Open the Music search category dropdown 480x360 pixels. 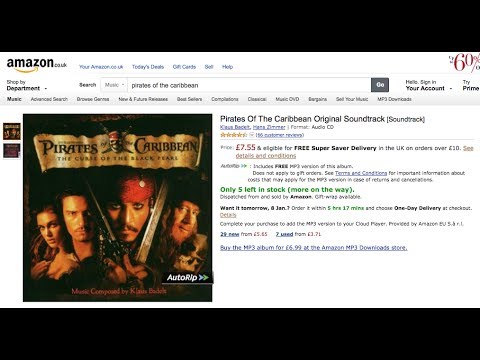[114, 85]
